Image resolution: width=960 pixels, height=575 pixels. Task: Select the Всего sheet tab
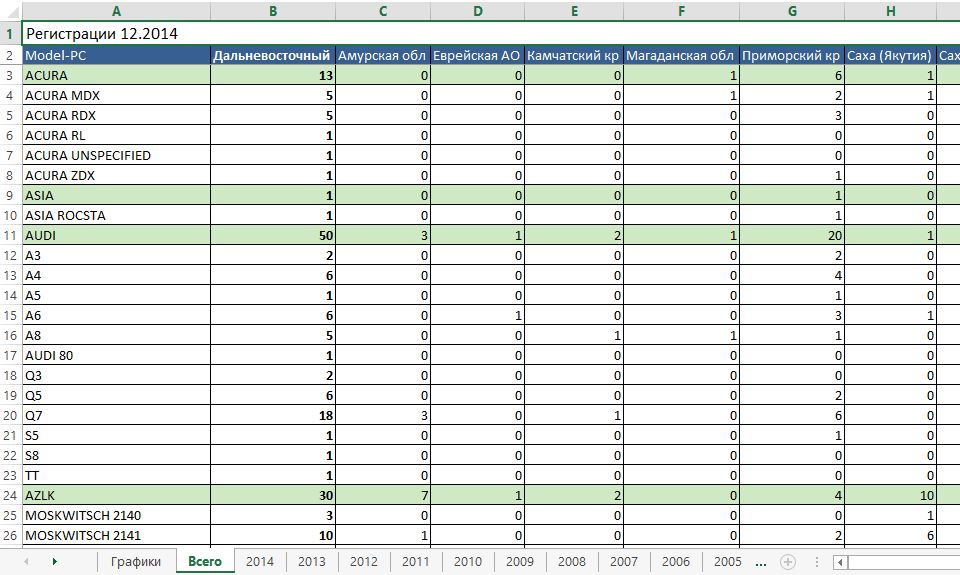[205, 562]
